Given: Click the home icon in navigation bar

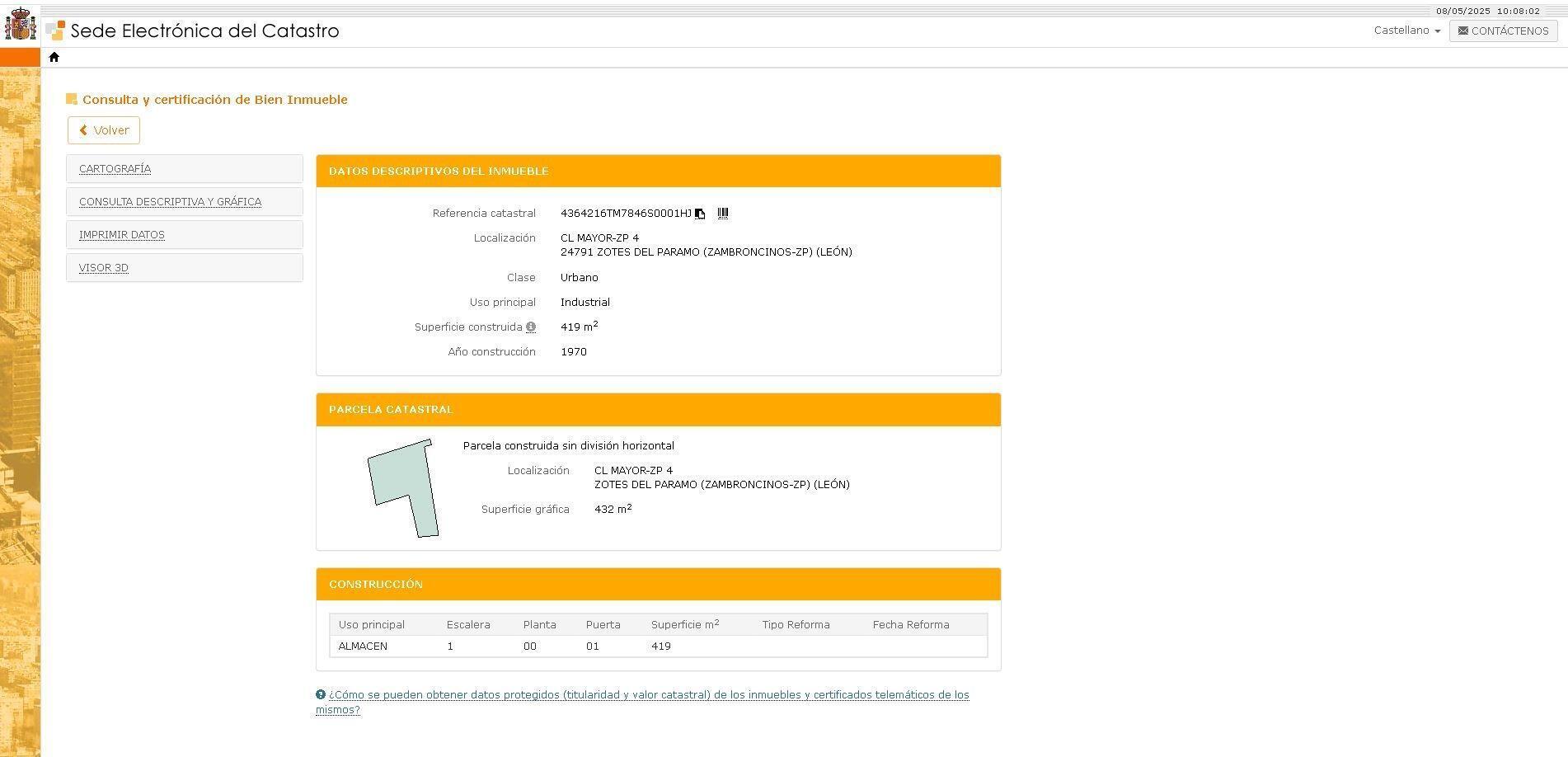Looking at the screenshot, I should point(54,57).
